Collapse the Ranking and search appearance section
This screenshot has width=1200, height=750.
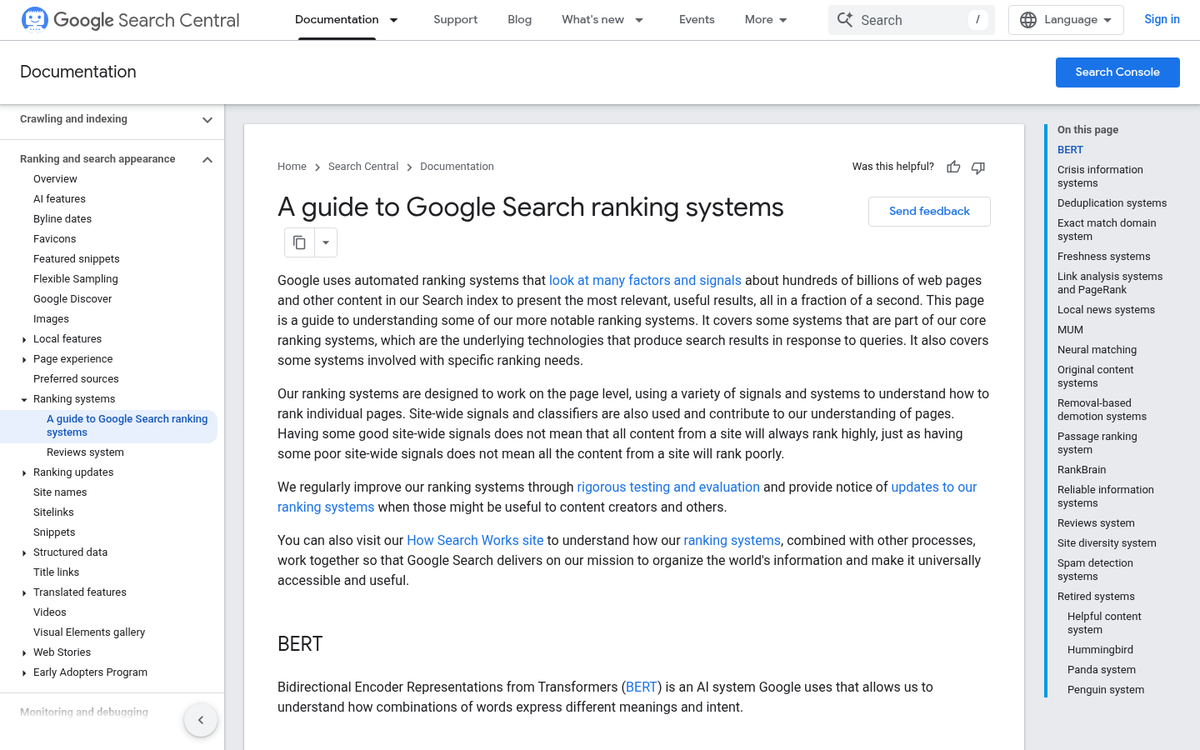[x=207, y=158]
